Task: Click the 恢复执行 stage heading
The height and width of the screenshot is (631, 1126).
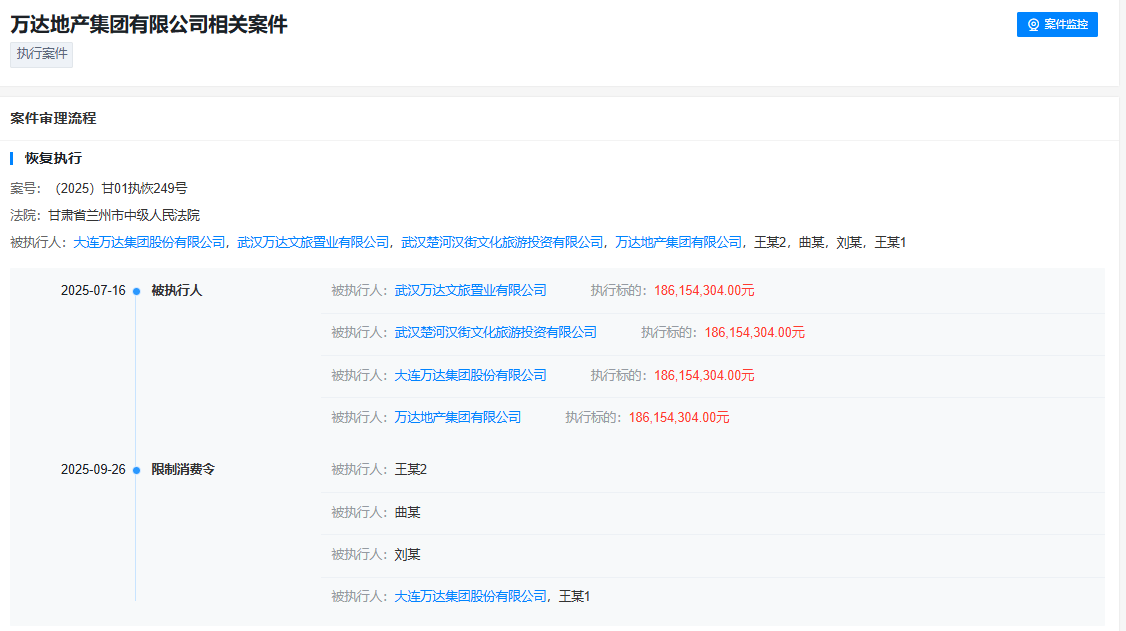Action: click(53, 158)
